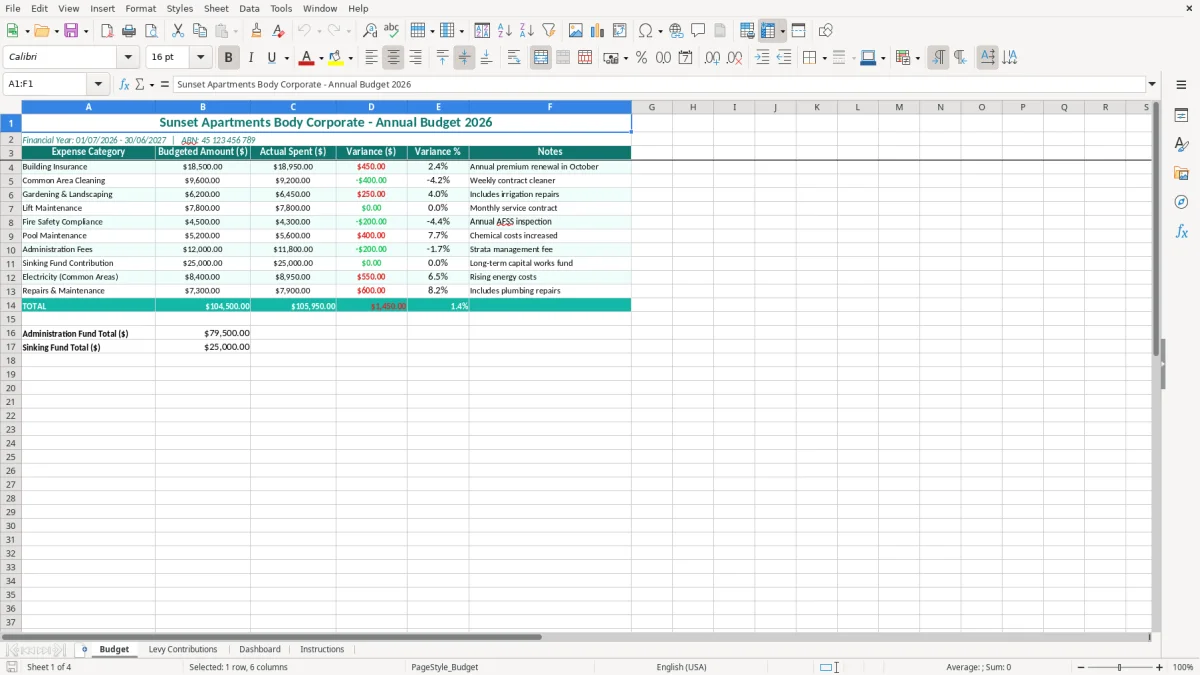Open Sidebar Navigator compass icon
This screenshot has height=675, width=1200.
point(1181,202)
